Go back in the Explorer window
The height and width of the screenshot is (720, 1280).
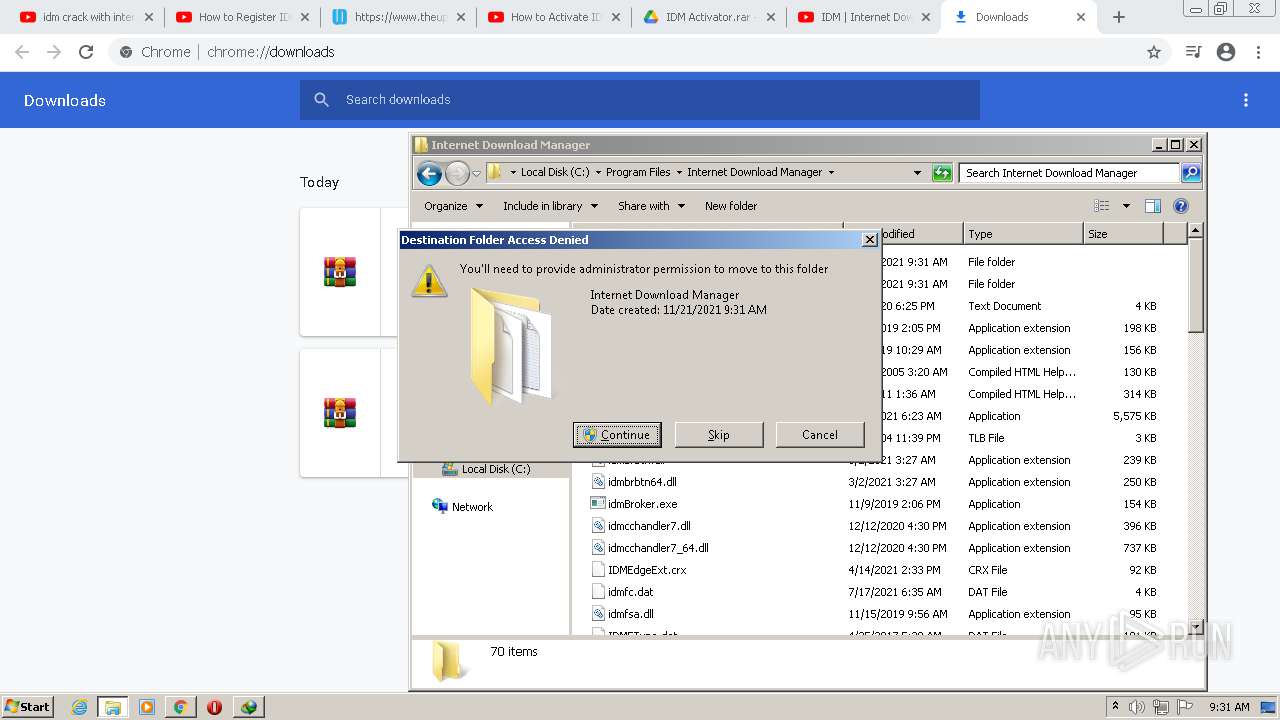[430, 173]
